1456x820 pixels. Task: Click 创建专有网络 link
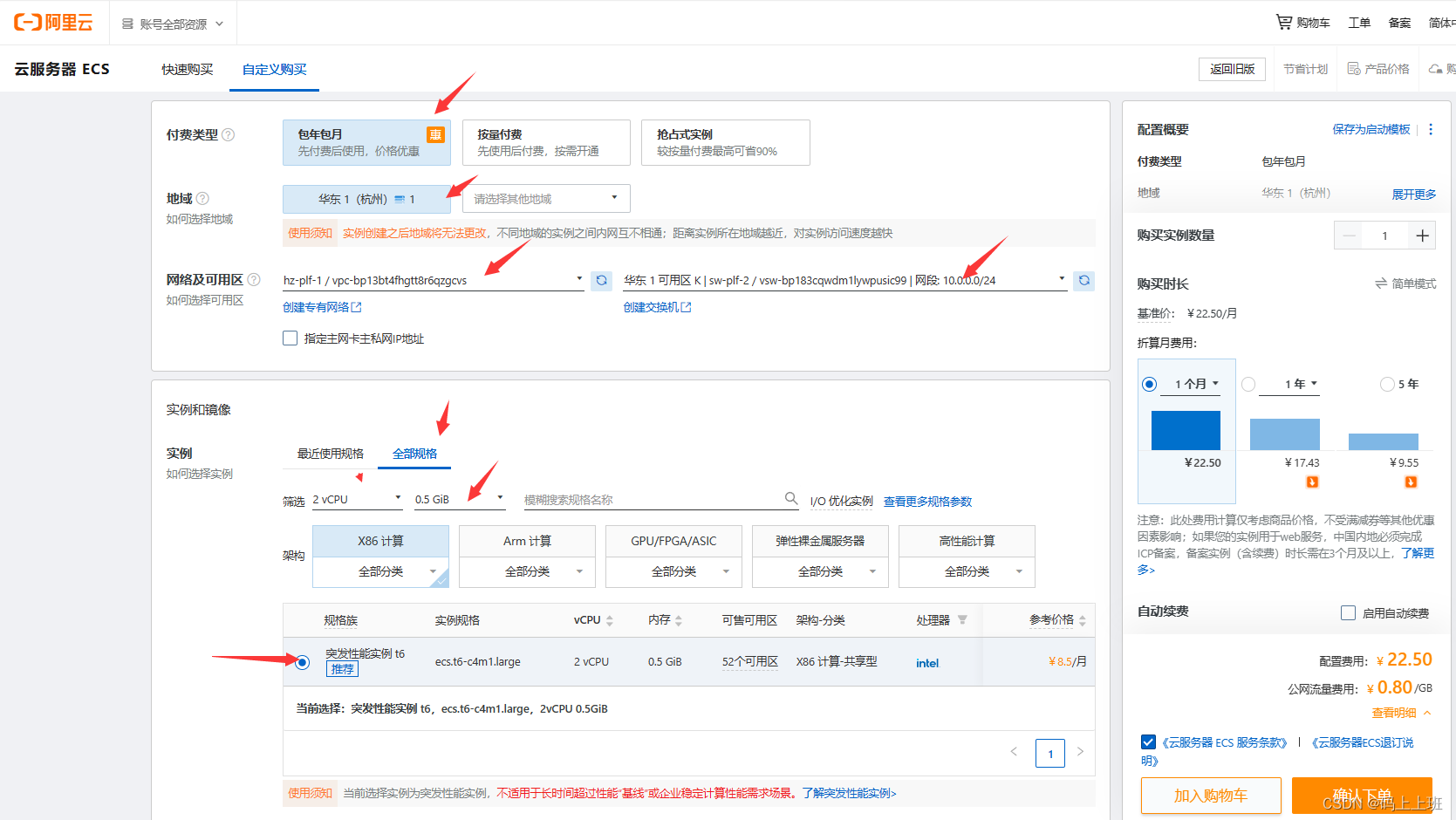(x=322, y=307)
